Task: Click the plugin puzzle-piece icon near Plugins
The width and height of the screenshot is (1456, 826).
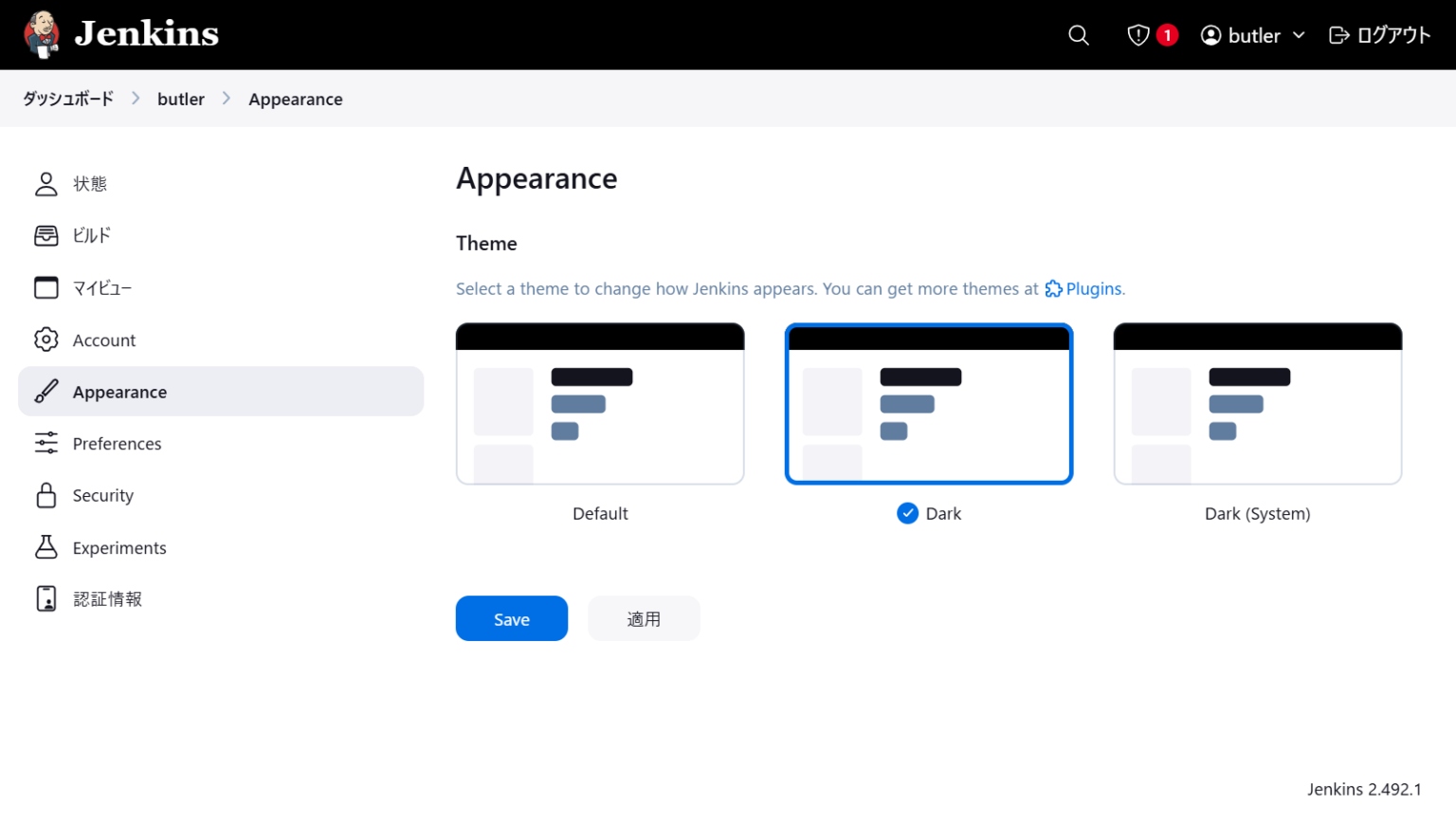Action: 1052,288
